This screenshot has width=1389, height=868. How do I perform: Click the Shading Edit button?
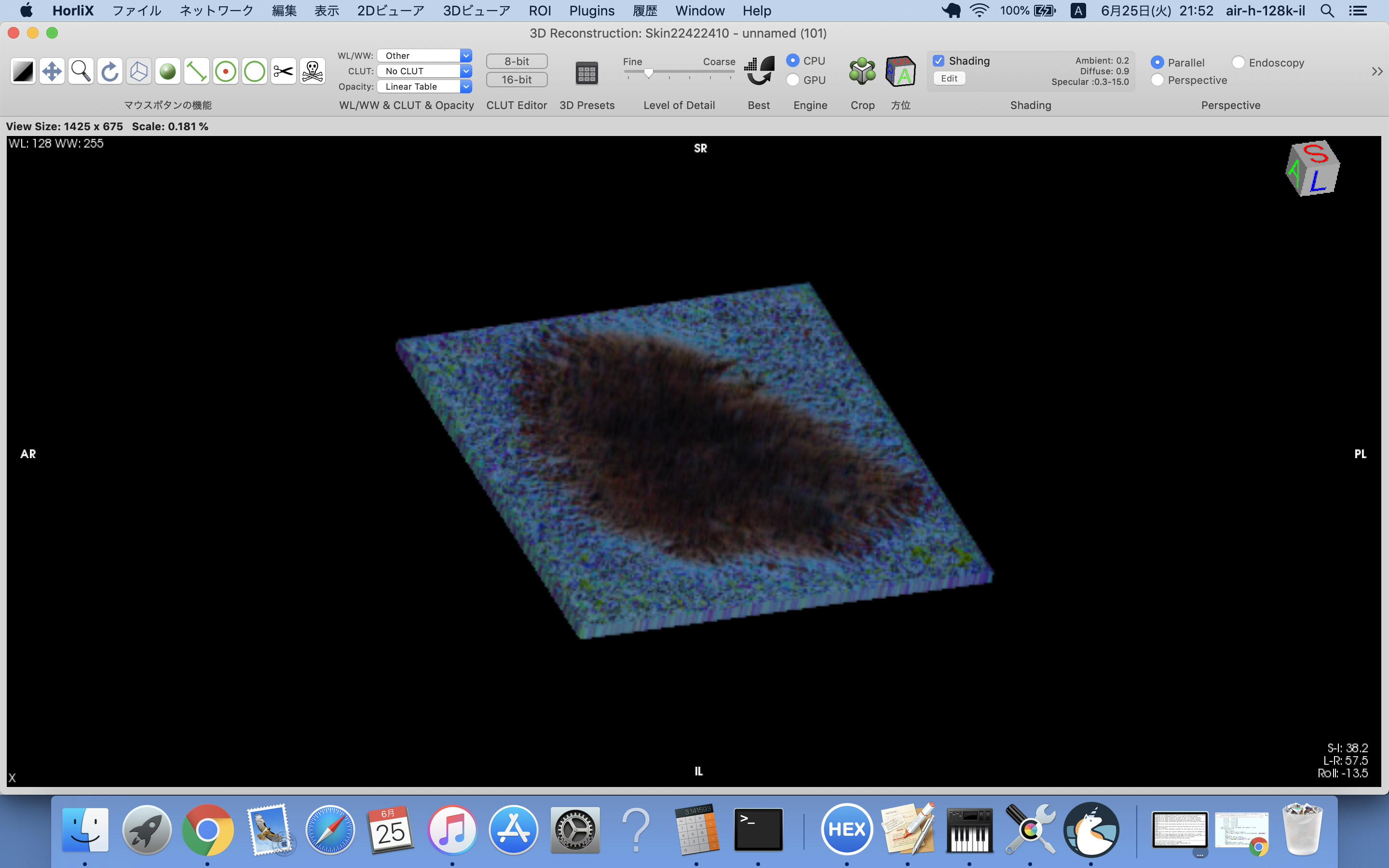coord(949,79)
